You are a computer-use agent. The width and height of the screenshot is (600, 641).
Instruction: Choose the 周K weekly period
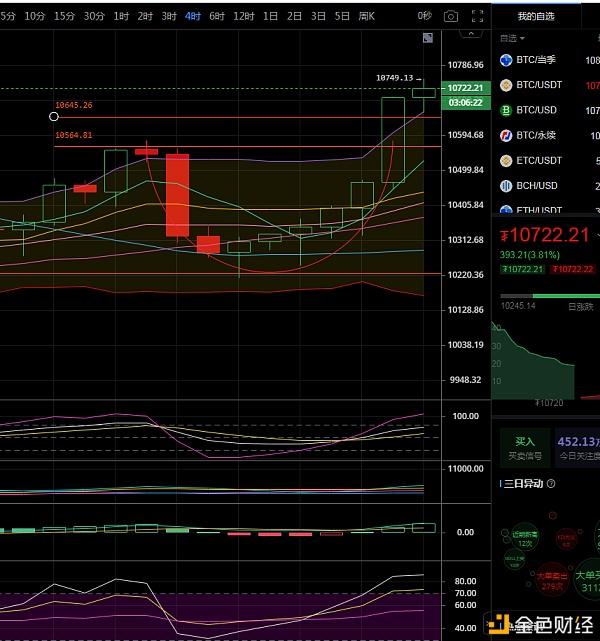[367, 16]
